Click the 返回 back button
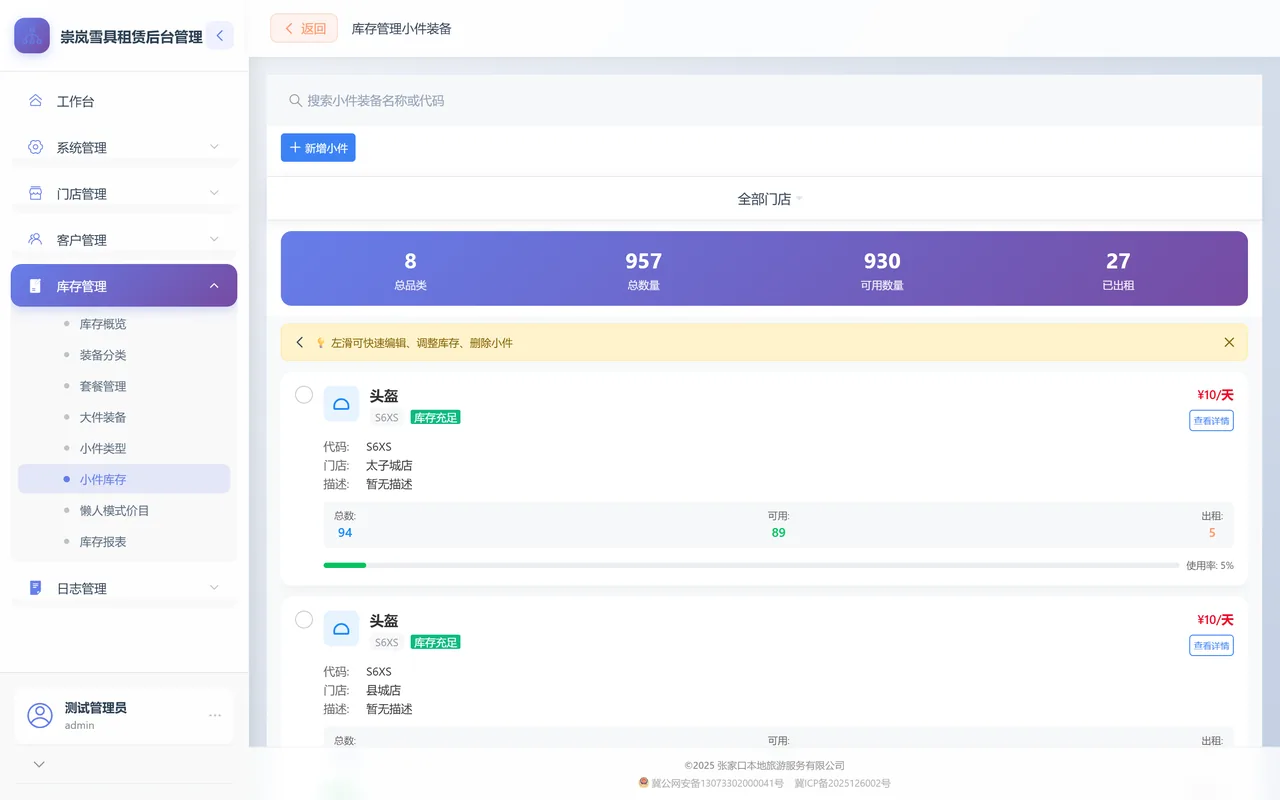Screen dimensions: 1280x800 click(x=304, y=28)
